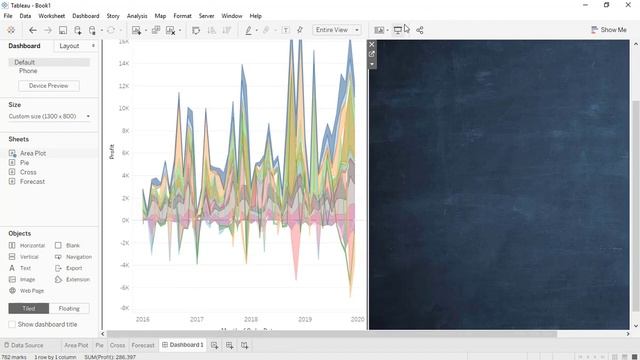The image size is (640, 360).
Task: Open the Worksheet menu
Action: pyautogui.click(x=51, y=16)
